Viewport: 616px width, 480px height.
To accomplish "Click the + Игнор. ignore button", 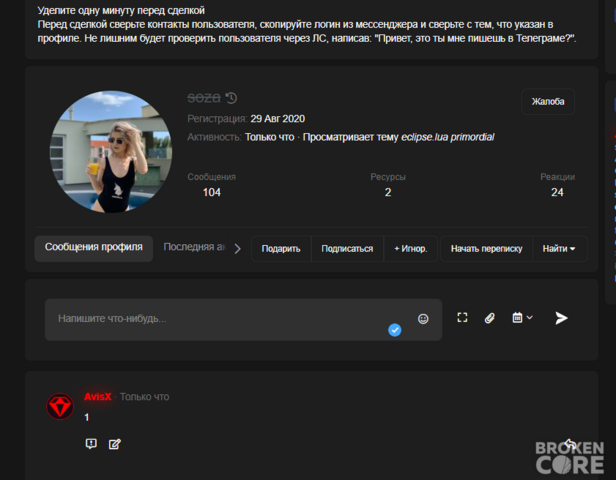I will (x=411, y=249).
